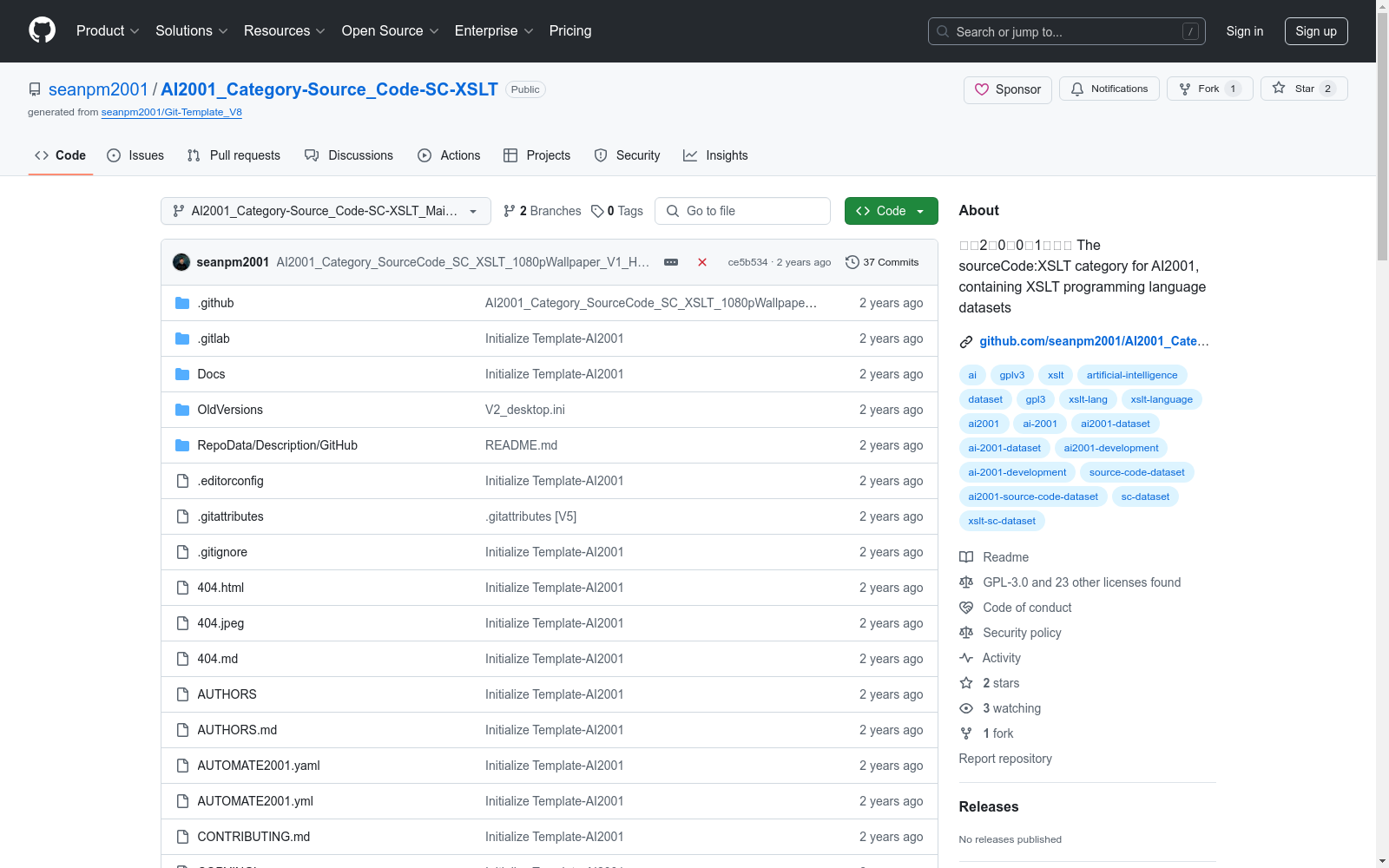Click the Go to file search box

tap(742, 211)
